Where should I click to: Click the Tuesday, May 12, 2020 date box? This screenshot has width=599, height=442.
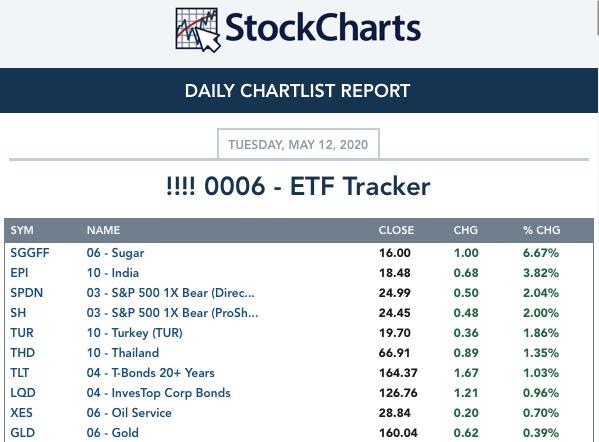tap(298, 144)
